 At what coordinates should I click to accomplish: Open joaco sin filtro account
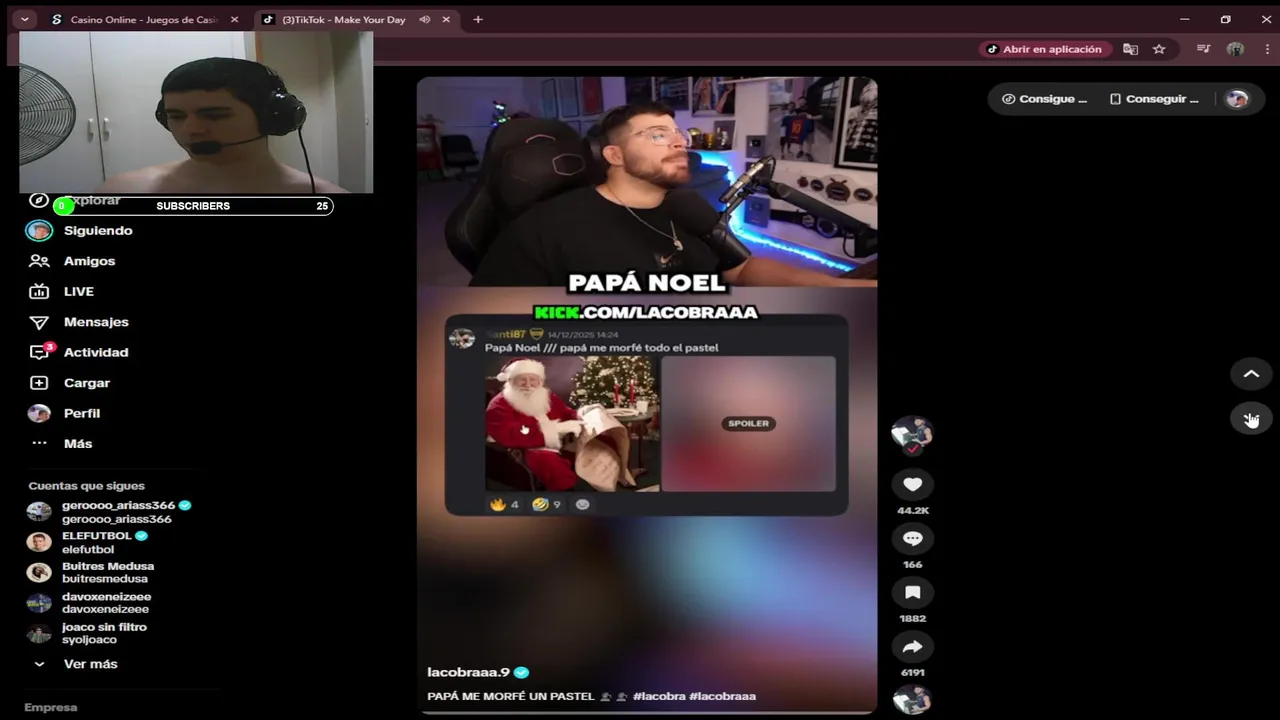104,633
